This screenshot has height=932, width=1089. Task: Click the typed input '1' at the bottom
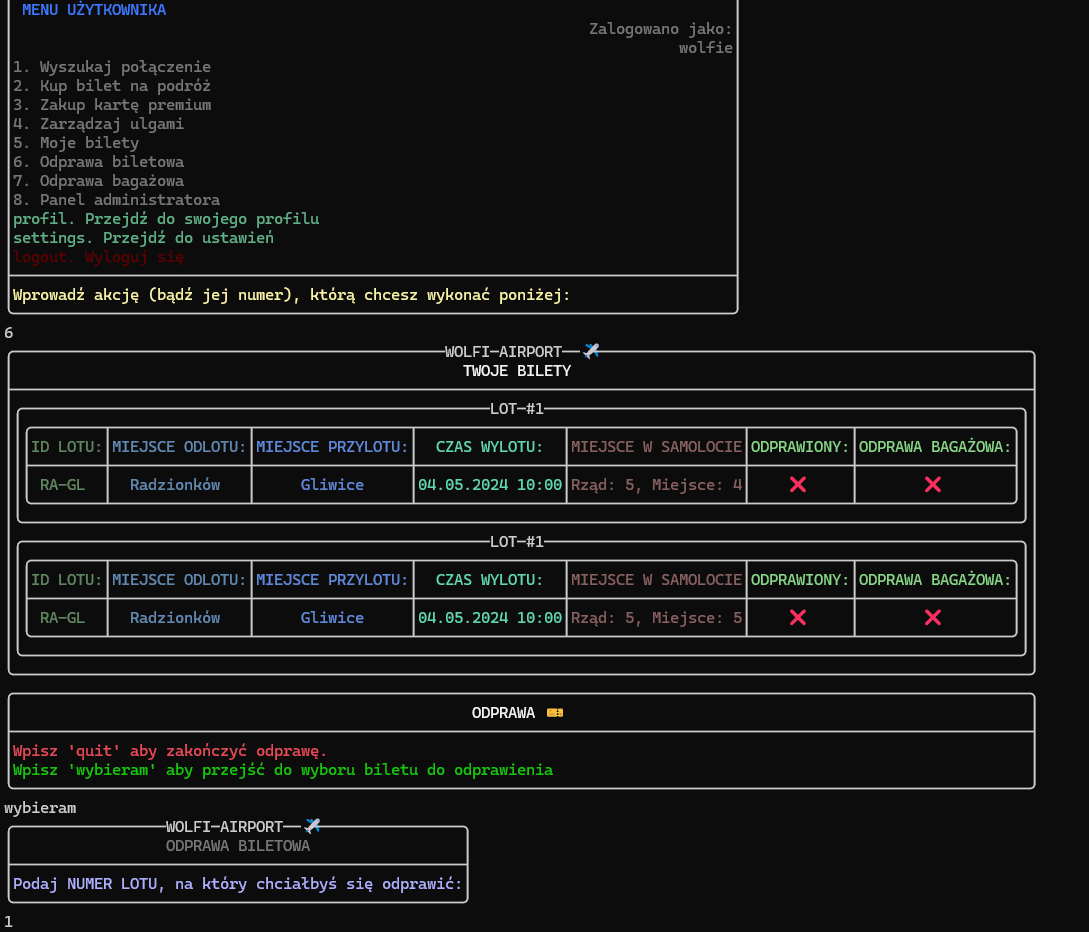pyautogui.click(x=8, y=922)
